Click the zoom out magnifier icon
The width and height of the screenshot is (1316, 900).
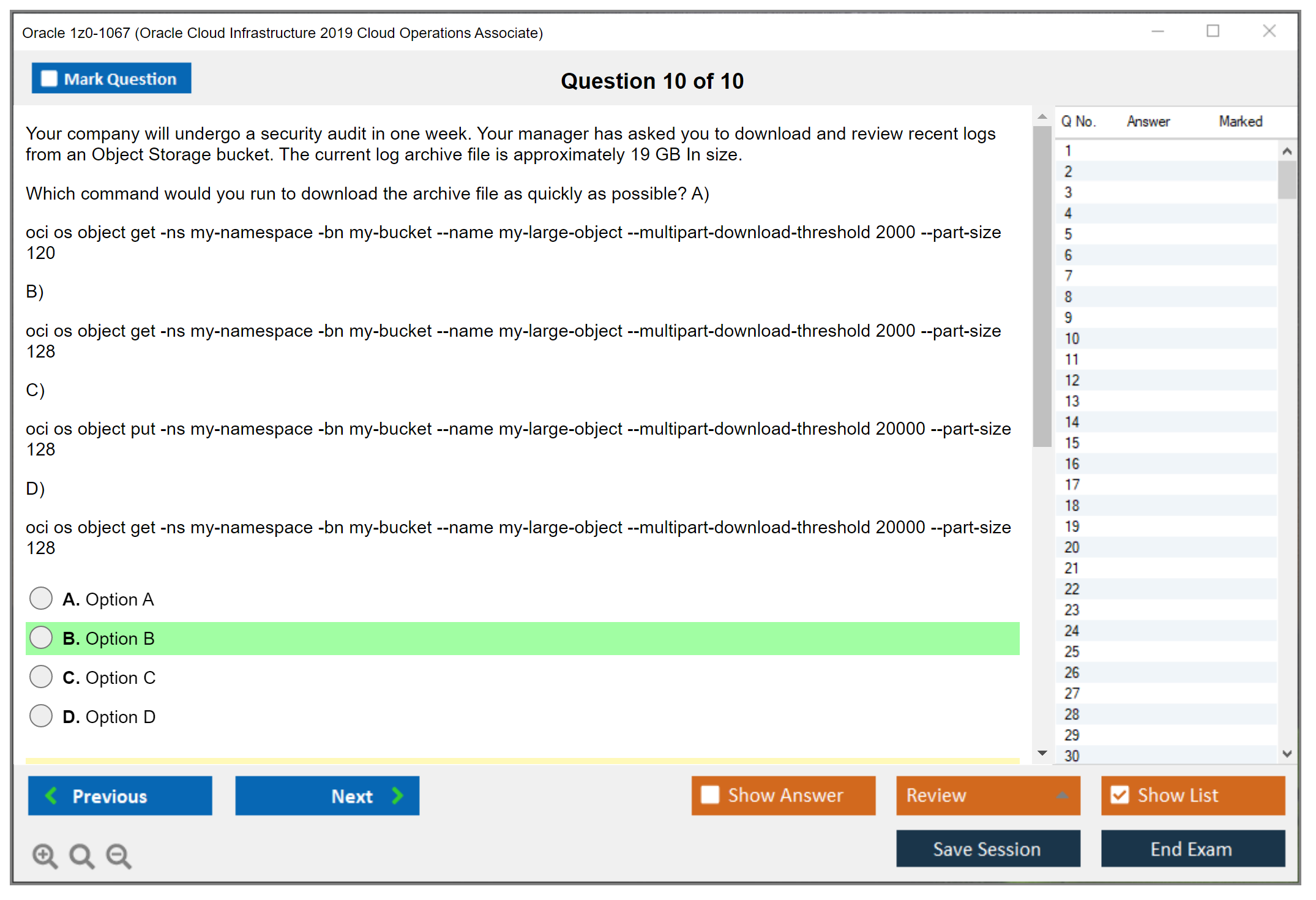click(x=119, y=855)
